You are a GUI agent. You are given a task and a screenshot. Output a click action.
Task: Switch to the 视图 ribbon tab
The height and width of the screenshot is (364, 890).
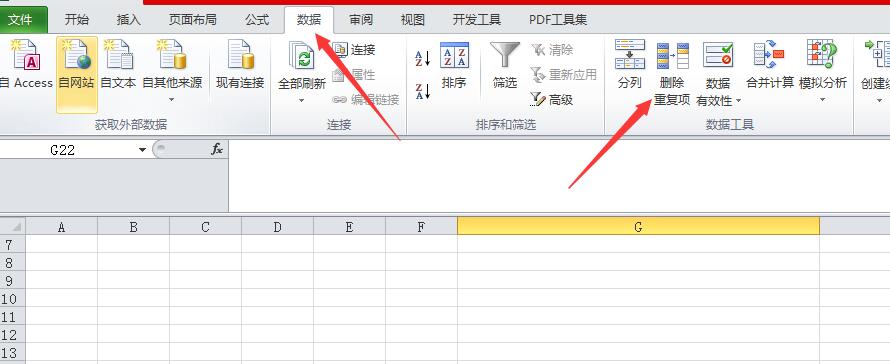[413, 20]
